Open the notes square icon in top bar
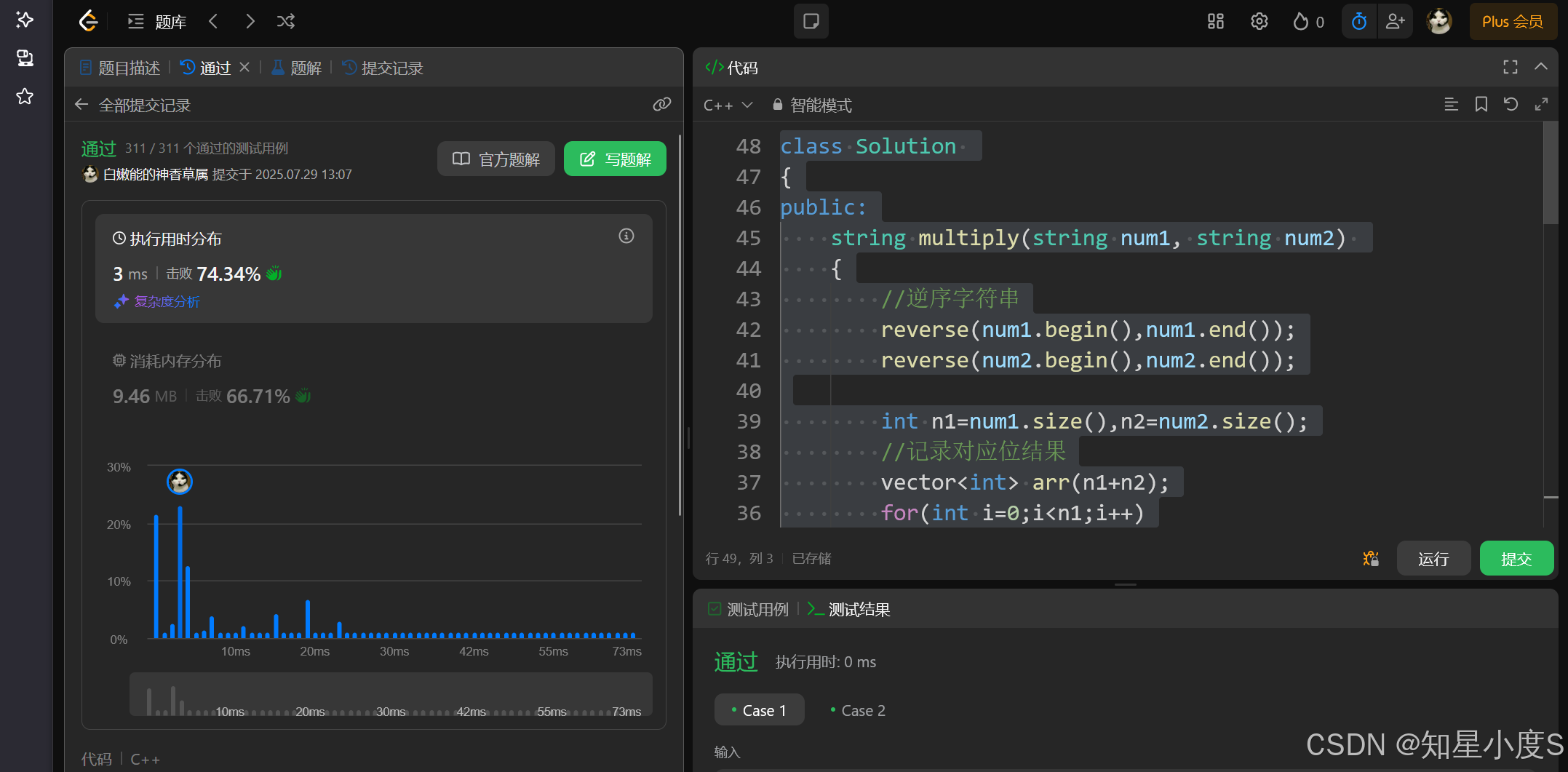 click(811, 21)
